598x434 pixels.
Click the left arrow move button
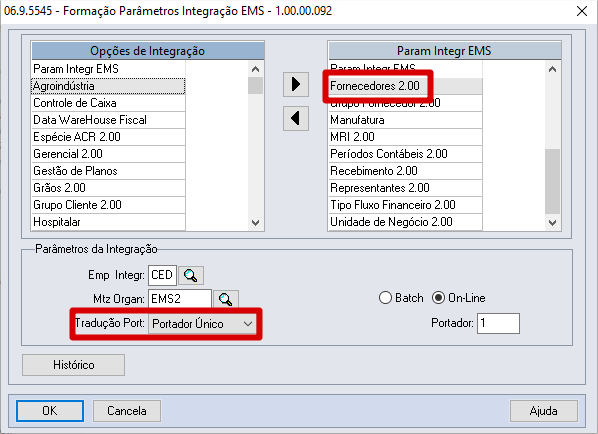tap(296, 118)
